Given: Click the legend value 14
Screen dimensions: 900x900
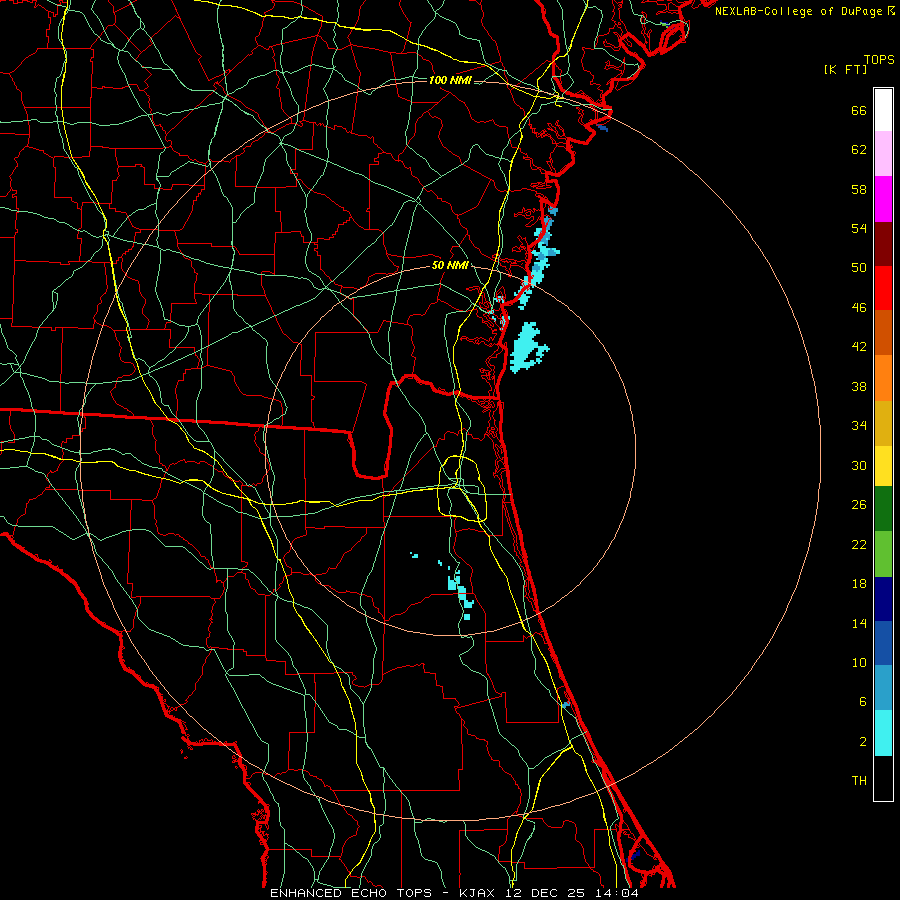Looking at the screenshot, I should pyautogui.click(x=859, y=623).
